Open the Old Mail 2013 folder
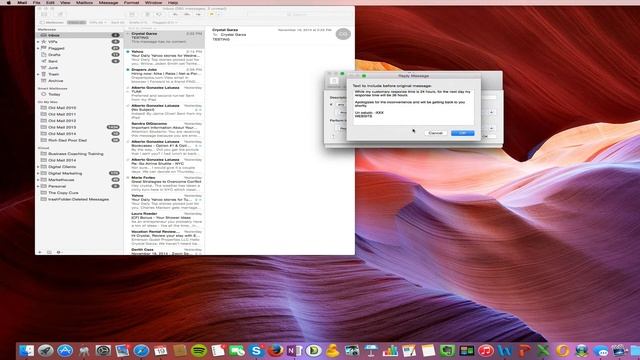This screenshot has width=640, height=360. click(x=79, y=127)
